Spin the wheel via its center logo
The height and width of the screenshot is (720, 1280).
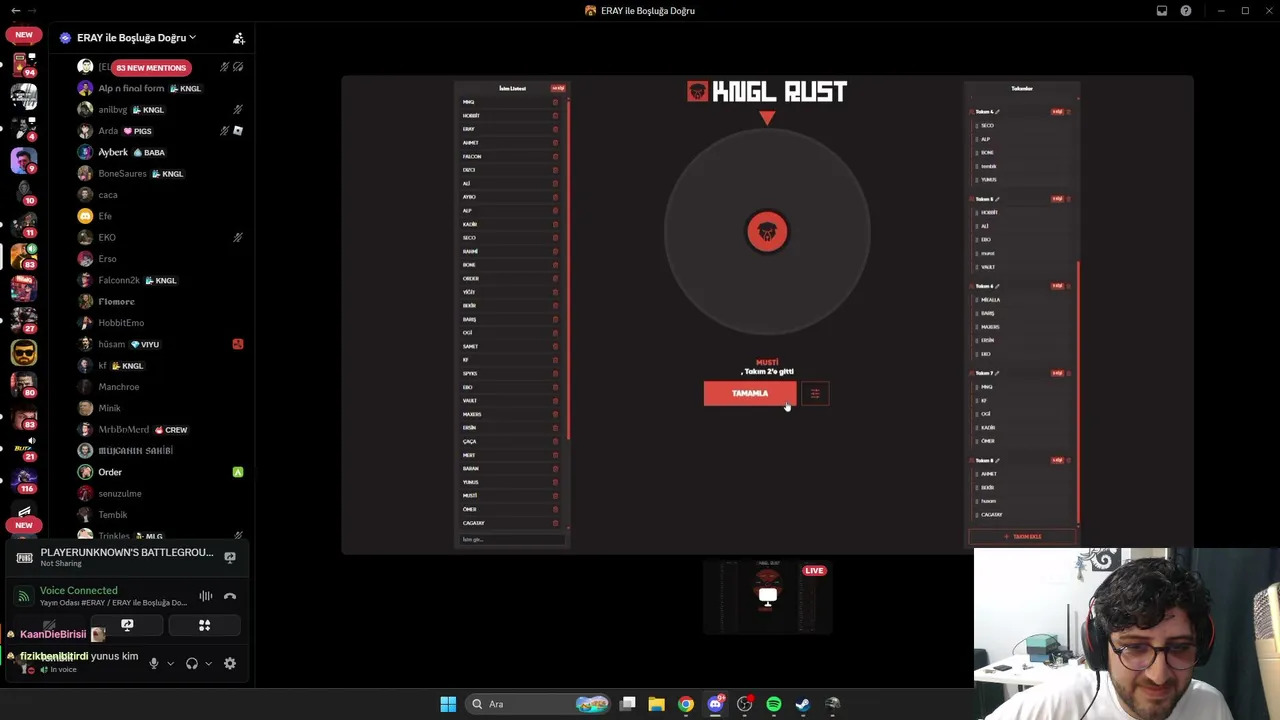(767, 232)
